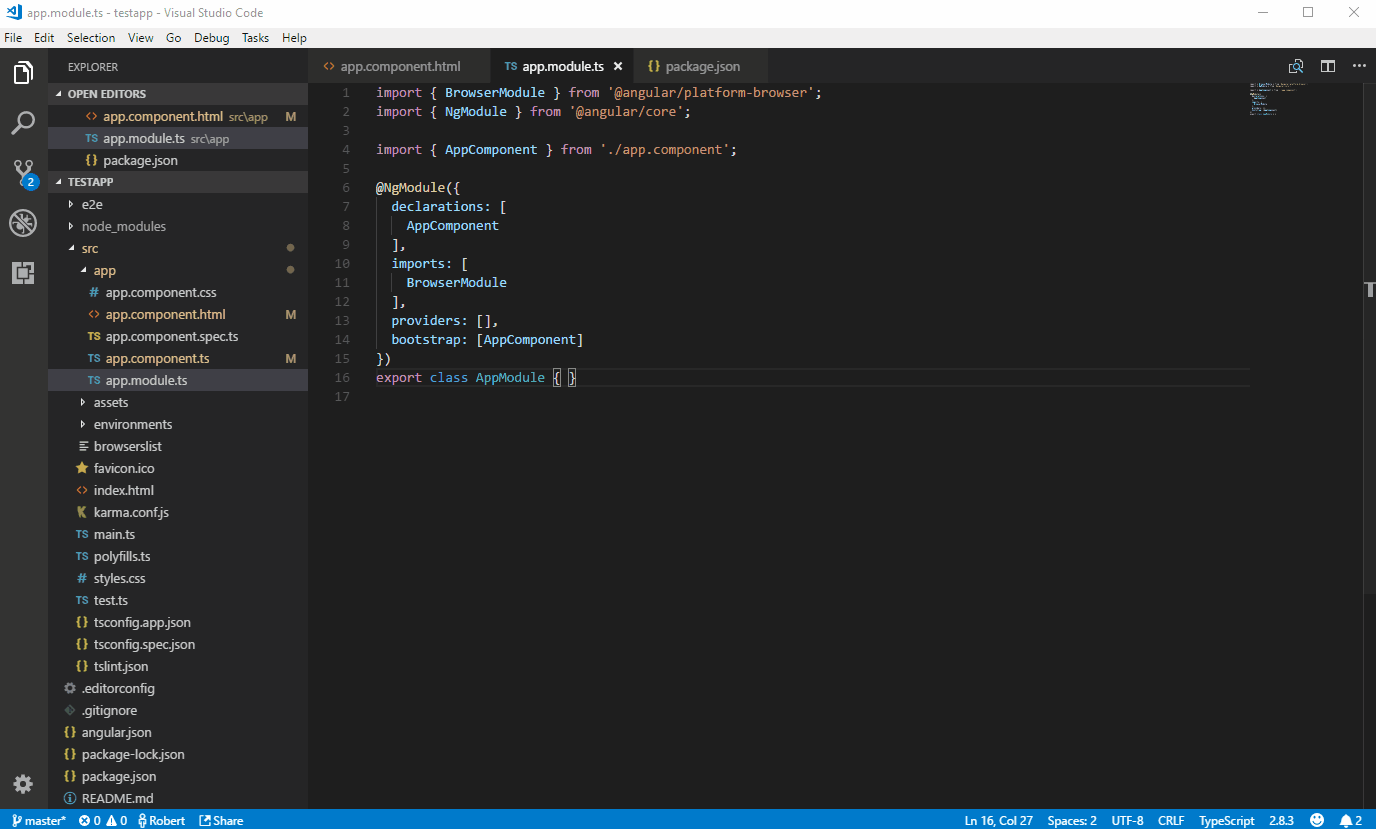Viewport: 1376px width, 829px height.
Task: Open the Debug menu
Action: (212, 38)
